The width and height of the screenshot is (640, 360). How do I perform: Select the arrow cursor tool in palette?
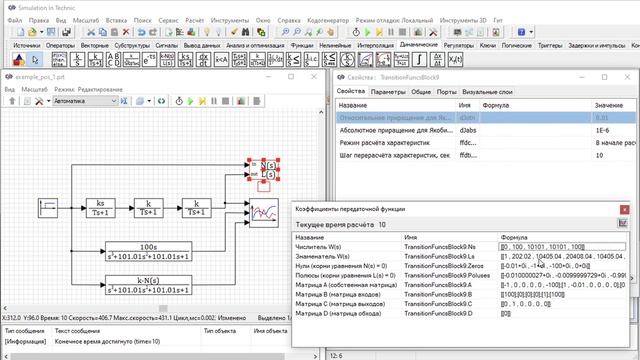(x=36, y=60)
